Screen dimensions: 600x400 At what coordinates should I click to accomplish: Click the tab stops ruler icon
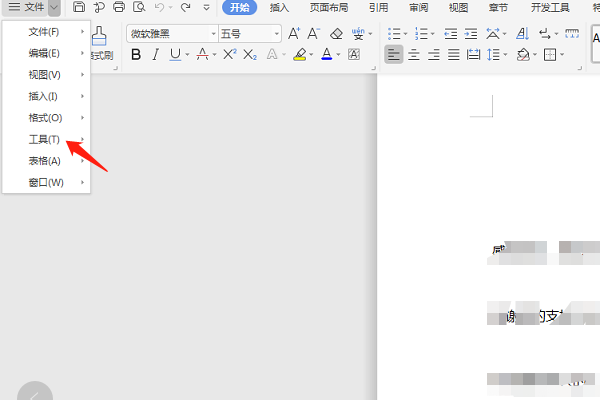(x=572, y=34)
